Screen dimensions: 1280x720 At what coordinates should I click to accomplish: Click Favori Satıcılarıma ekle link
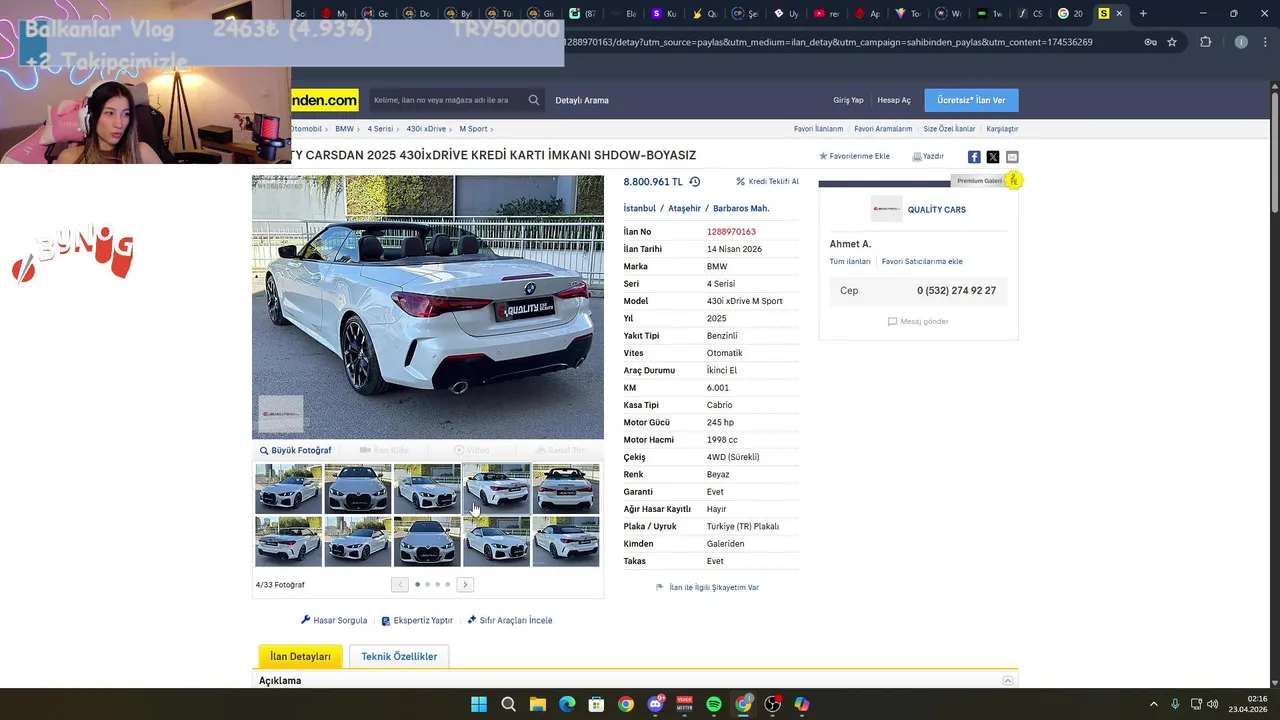click(x=922, y=262)
